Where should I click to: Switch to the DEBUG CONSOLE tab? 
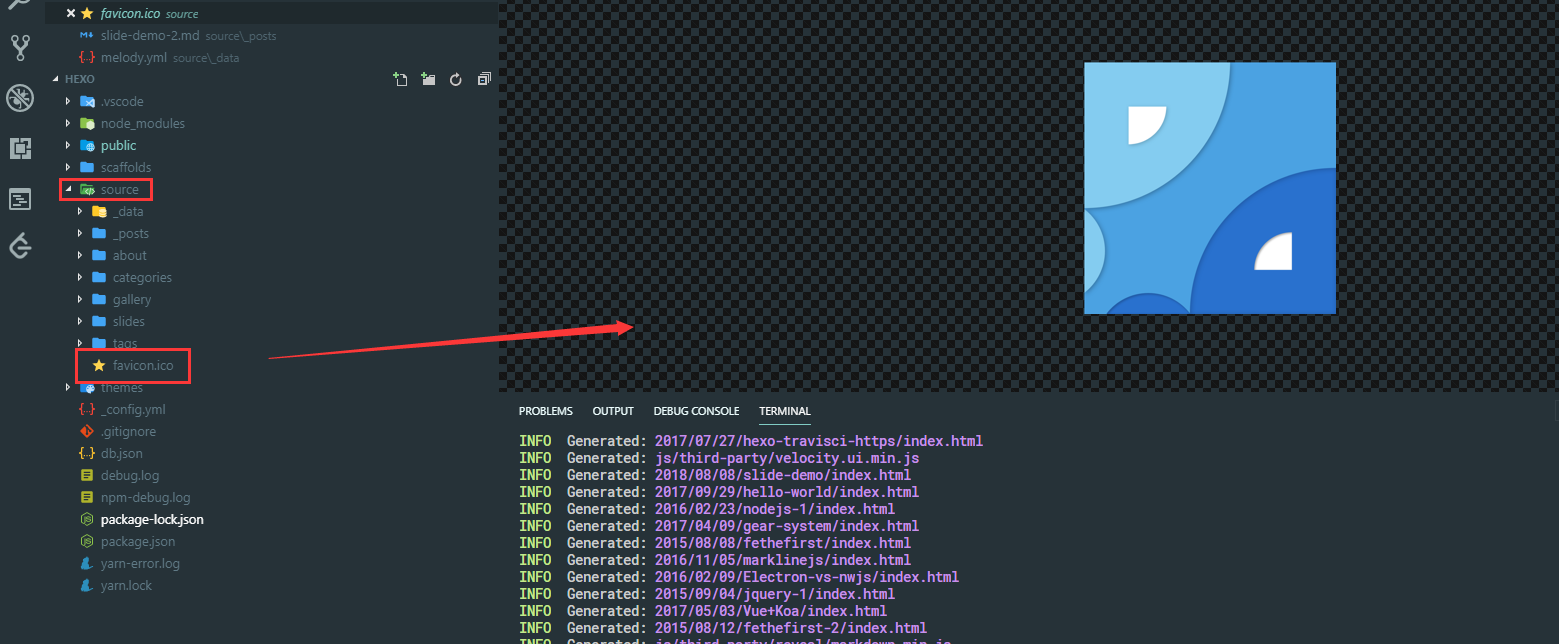pyautogui.click(x=696, y=411)
